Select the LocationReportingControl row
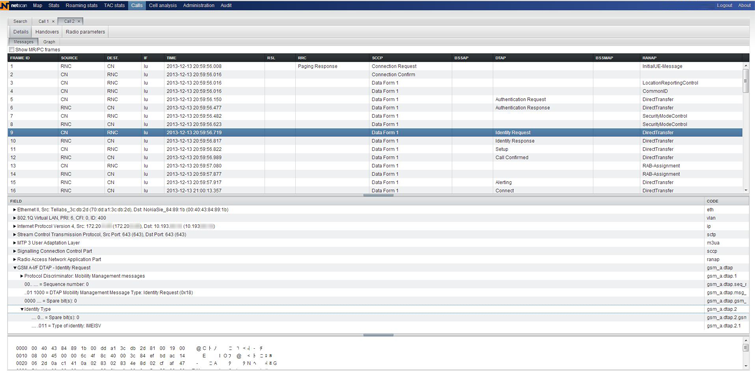The height and width of the screenshot is (374, 755). coord(375,83)
